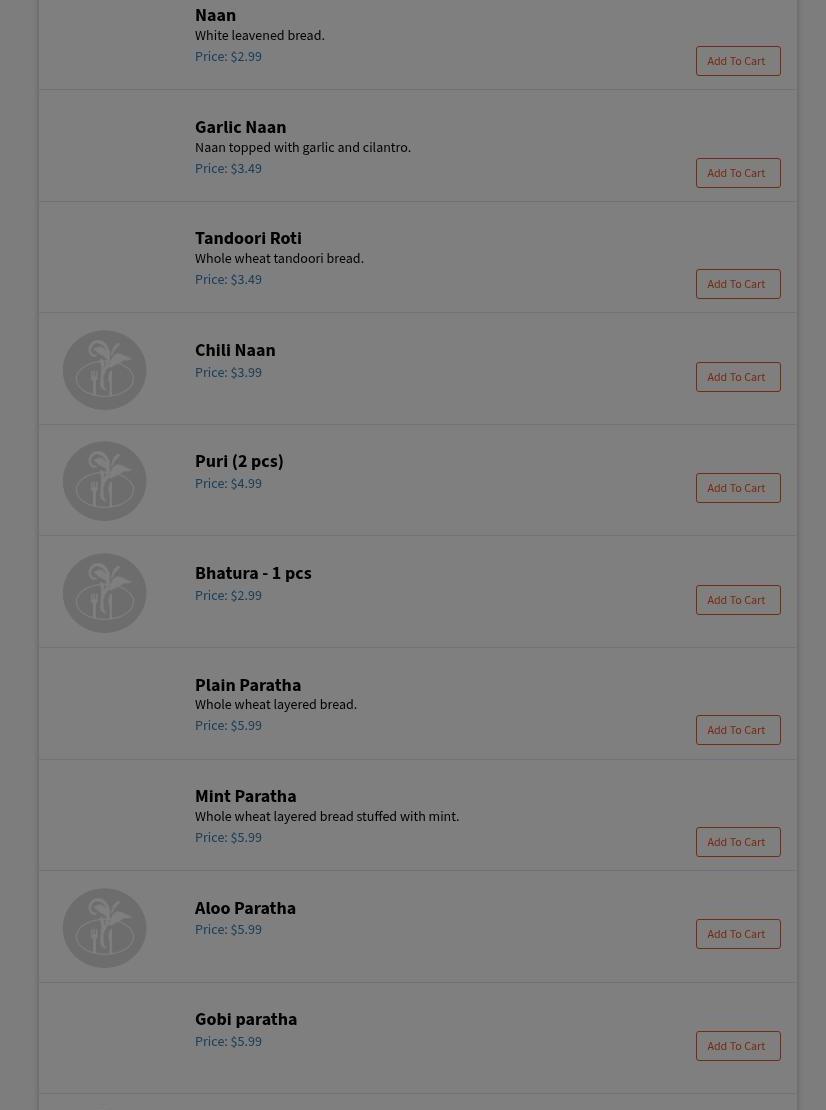Image resolution: width=826 pixels, height=1110 pixels.
Task: Open the Garlic Naan item title
Action: click(240, 127)
